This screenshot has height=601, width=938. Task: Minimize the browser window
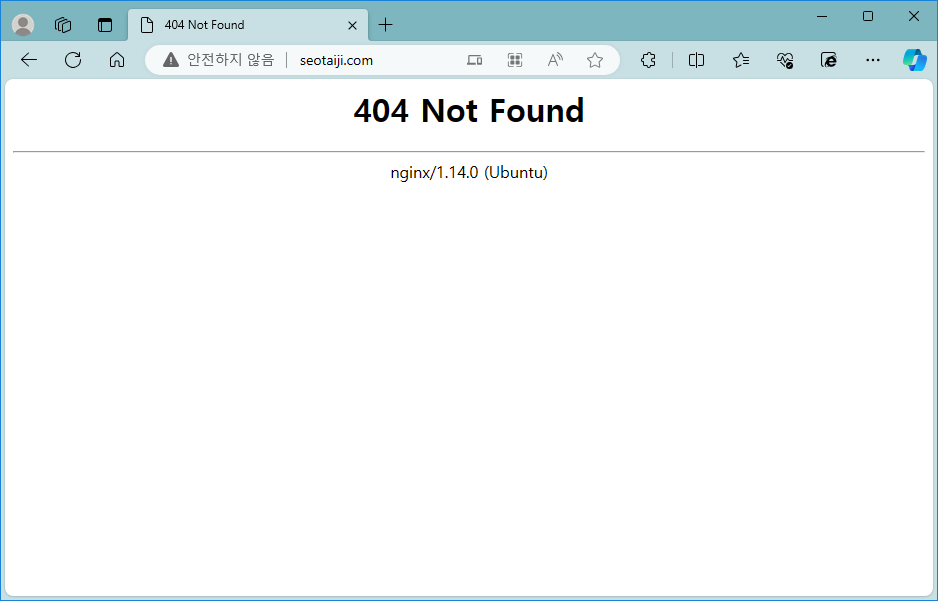[x=822, y=16]
